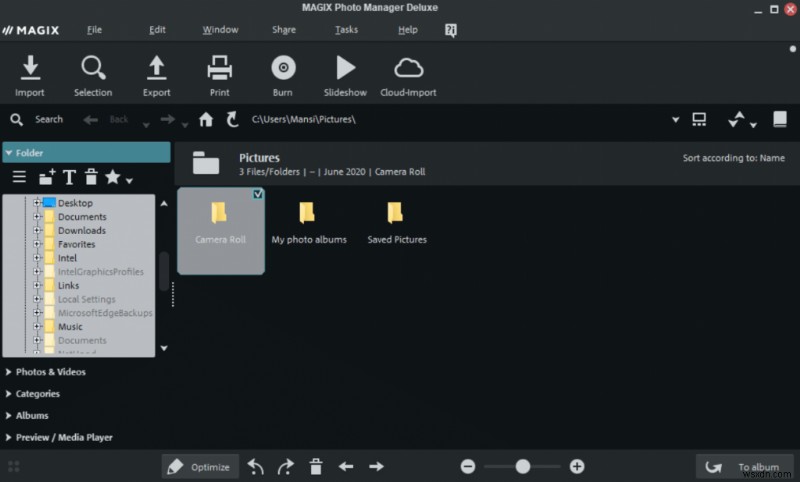Open the Share menu
Image resolution: width=800 pixels, height=482 pixels.
[x=284, y=30]
